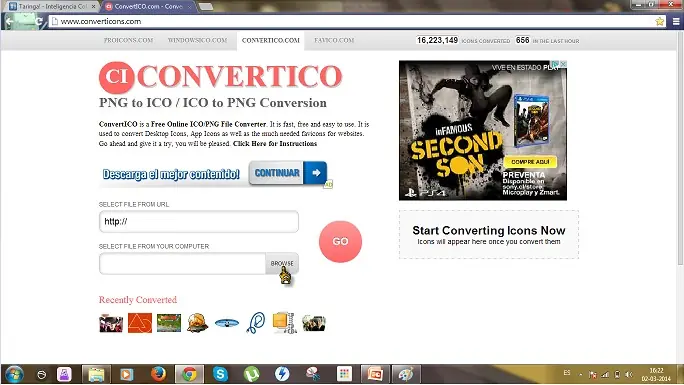
Task: Close the Taringa tab
Action: click(93, 7)
